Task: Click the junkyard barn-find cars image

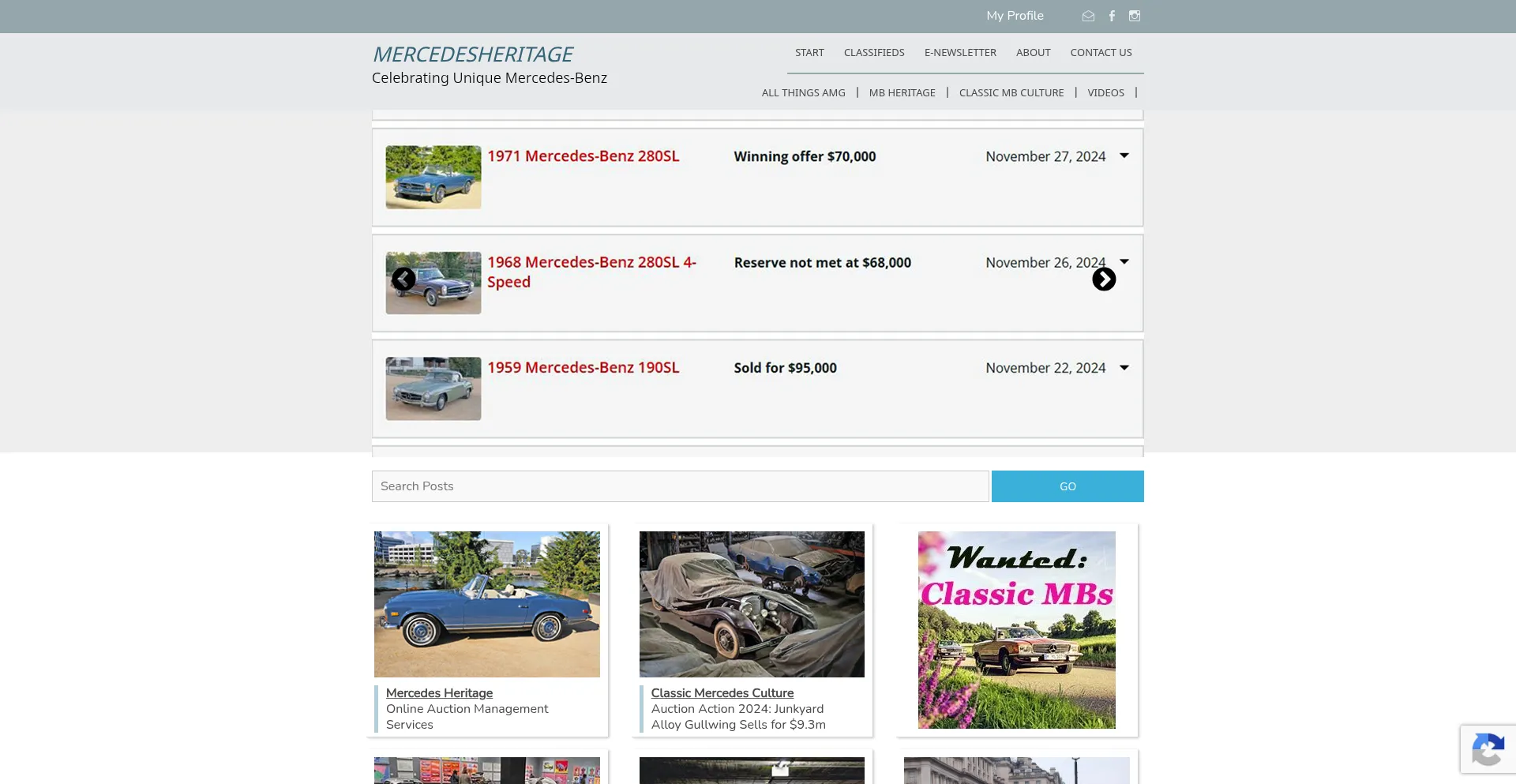Action: click(x=752, y=604)
